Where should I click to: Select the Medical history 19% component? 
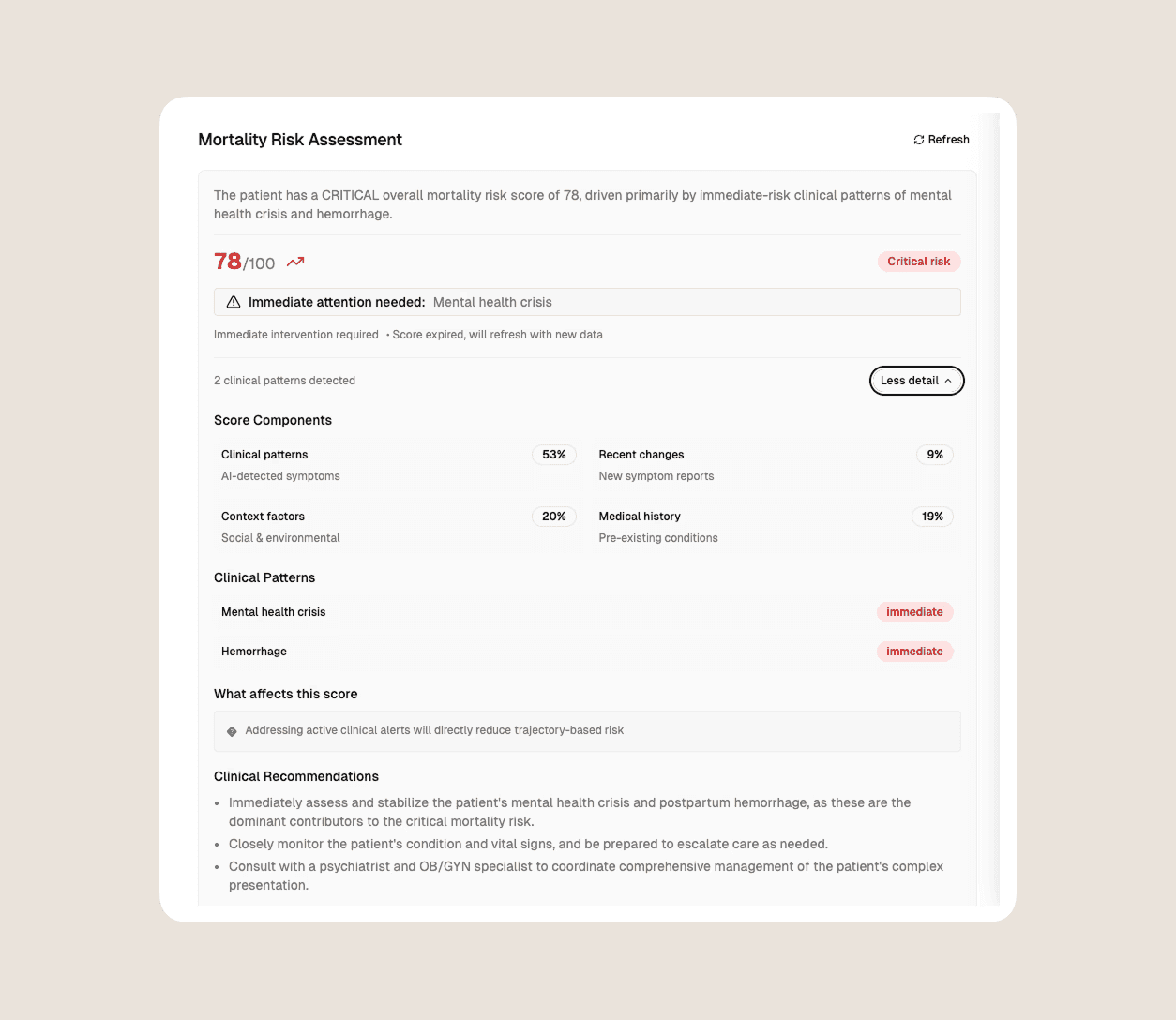(x=776, y=527)
